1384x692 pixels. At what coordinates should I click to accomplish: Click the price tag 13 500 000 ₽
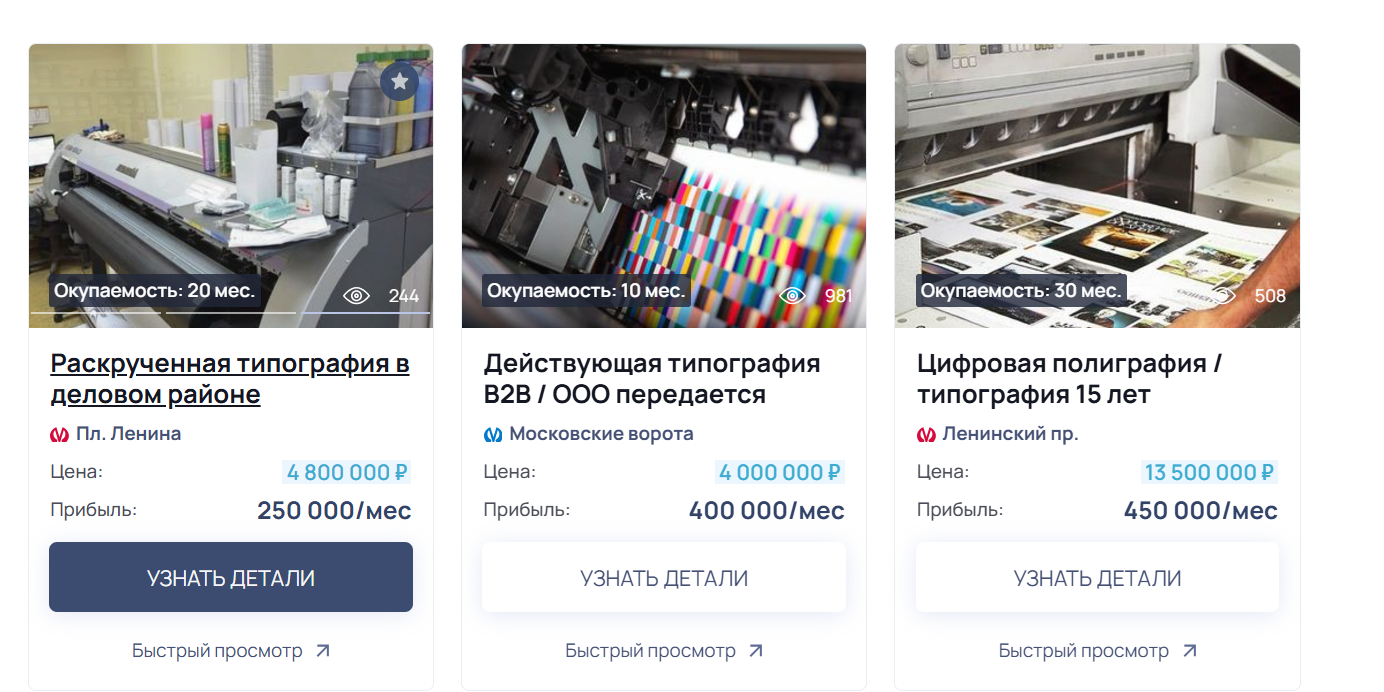(1209, 472)
